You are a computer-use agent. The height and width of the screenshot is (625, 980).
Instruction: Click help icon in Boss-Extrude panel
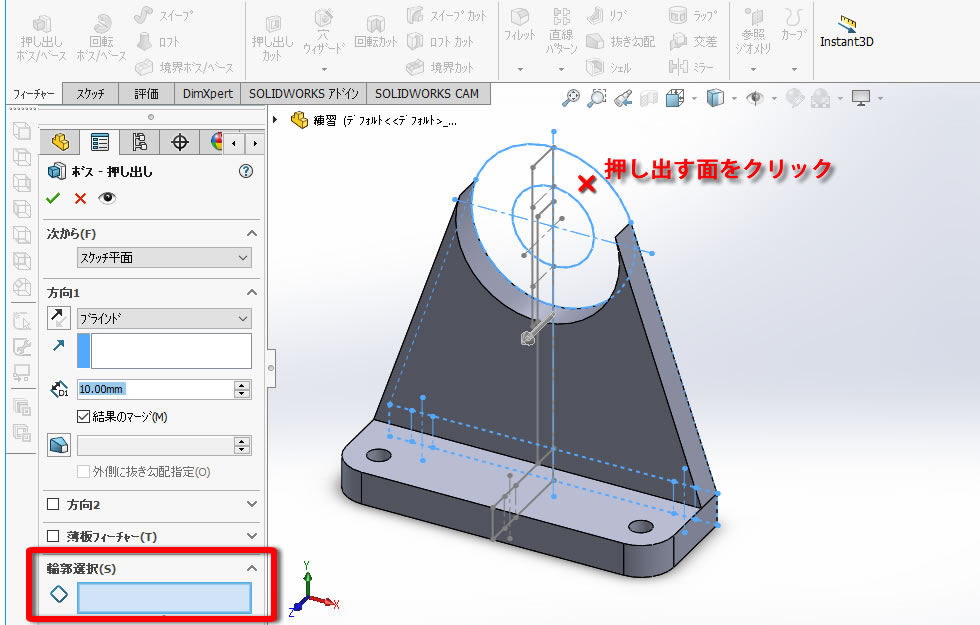tap(246, 171)
